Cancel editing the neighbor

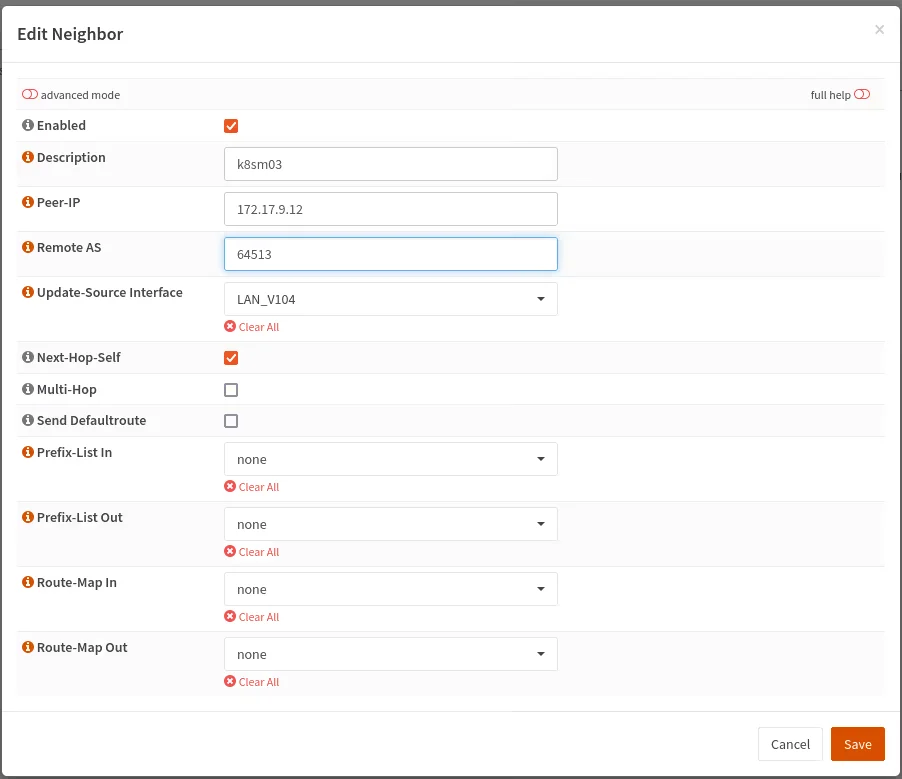[x=790, y=744]
